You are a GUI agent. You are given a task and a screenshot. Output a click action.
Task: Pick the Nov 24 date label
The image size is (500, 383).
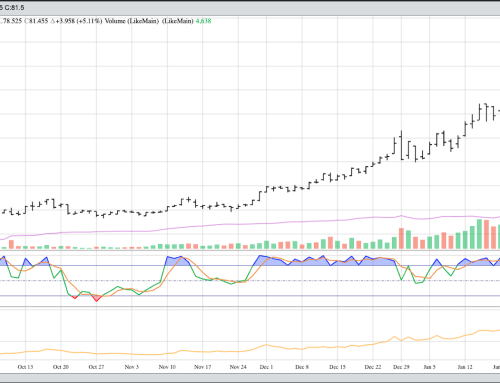[238, 367]
